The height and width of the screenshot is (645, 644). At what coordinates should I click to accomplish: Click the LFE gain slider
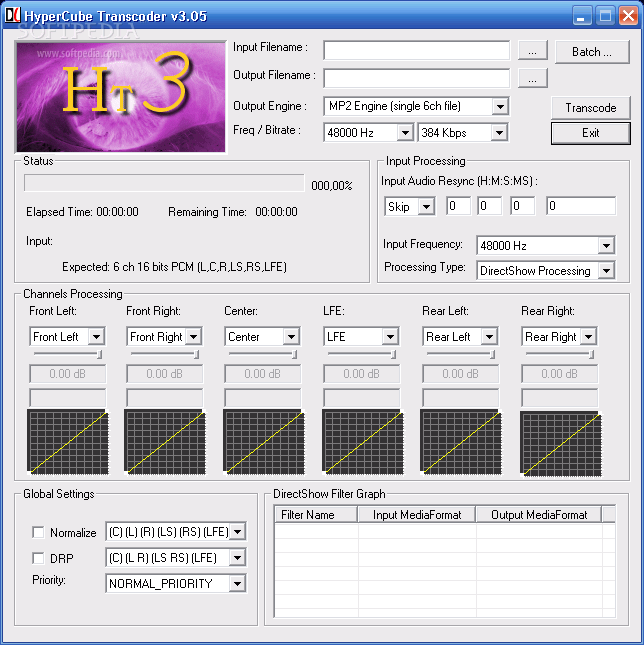(361, 354)
